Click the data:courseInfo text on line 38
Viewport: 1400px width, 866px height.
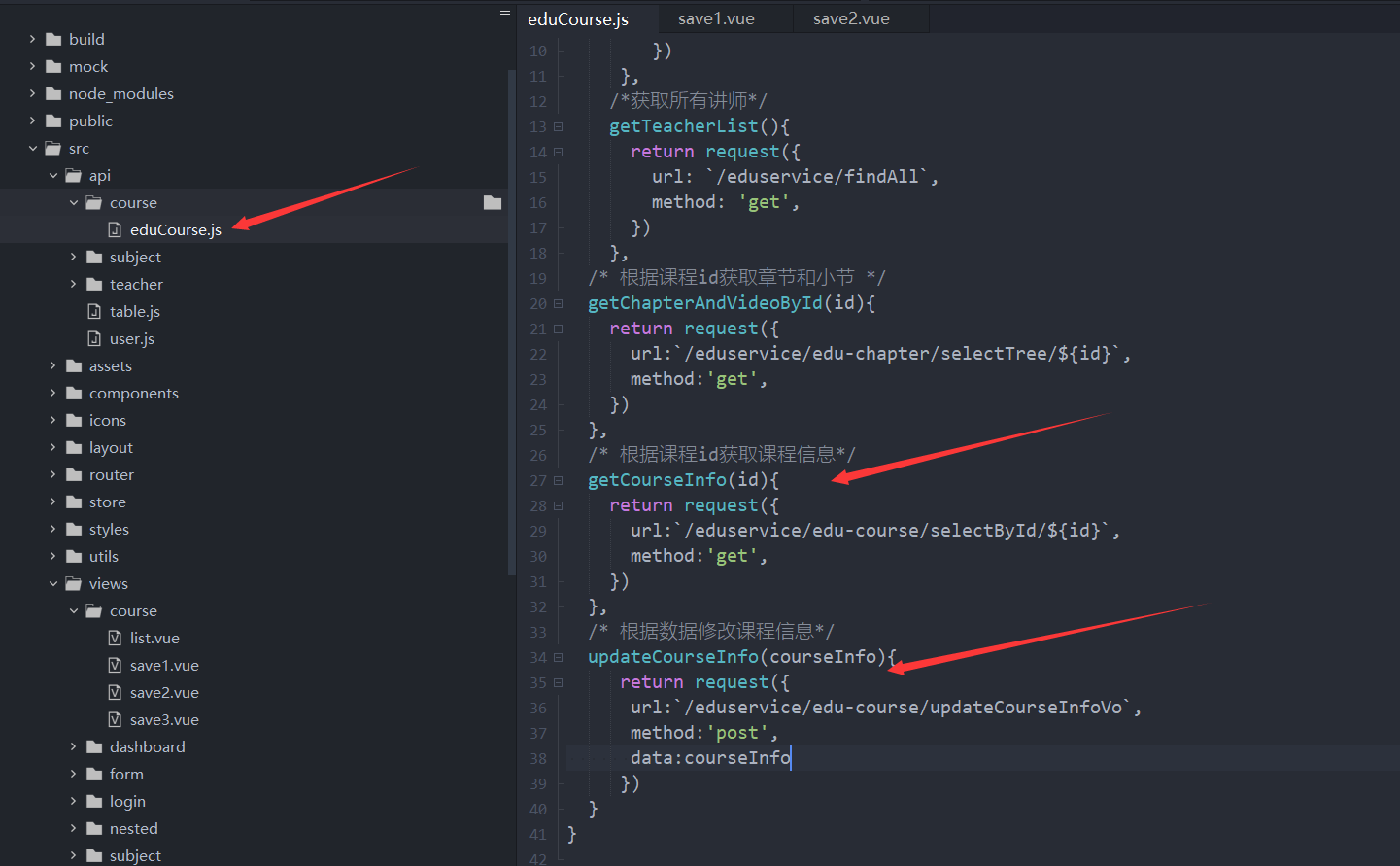pos(710,758)
